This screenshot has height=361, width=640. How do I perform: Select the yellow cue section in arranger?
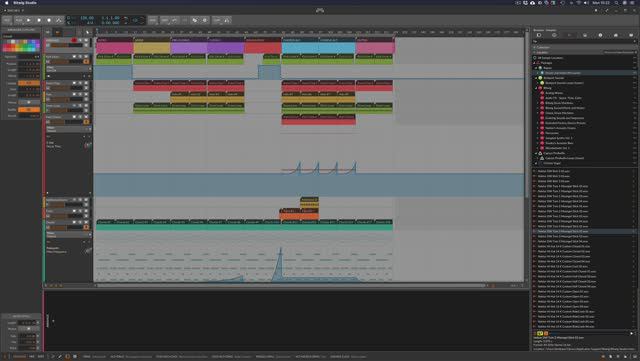pyautogui.click(x=152, y=47)
